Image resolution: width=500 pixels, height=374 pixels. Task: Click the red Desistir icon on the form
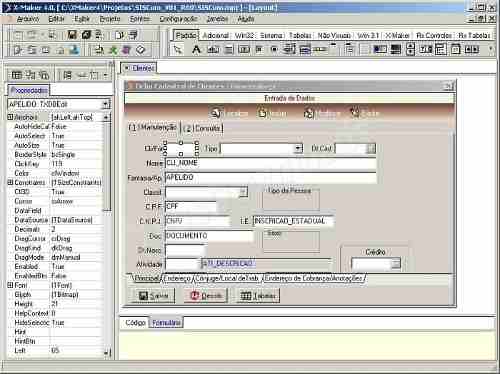(x=195, y=296)
